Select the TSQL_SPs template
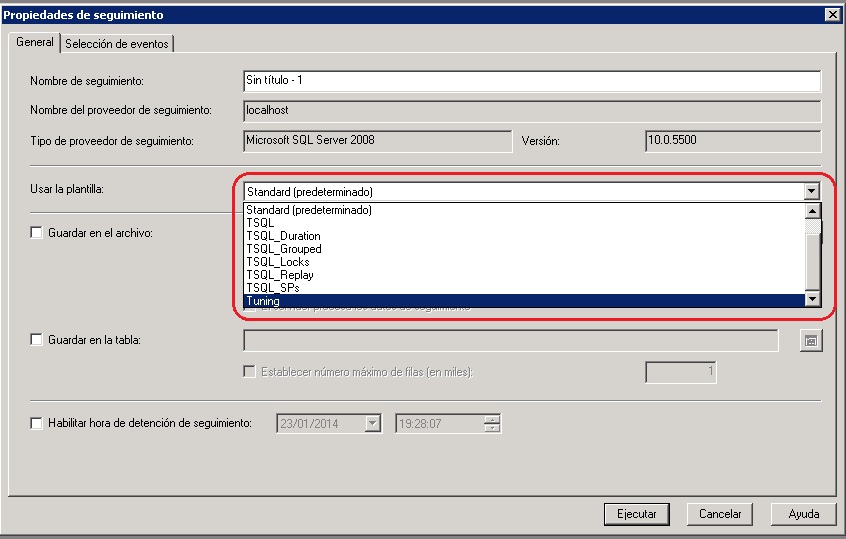Viewport: 846px width, 539px height. pos(524,288)
